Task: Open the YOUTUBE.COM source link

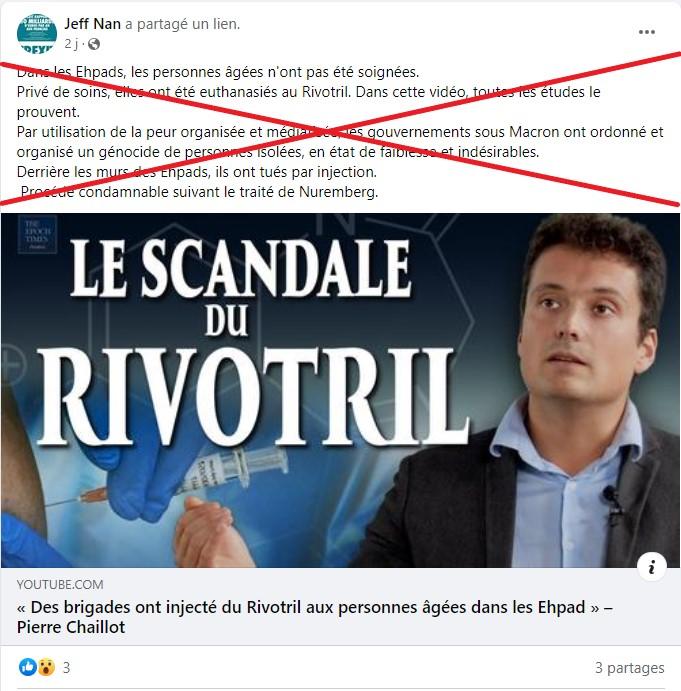Action: point(60,585)
